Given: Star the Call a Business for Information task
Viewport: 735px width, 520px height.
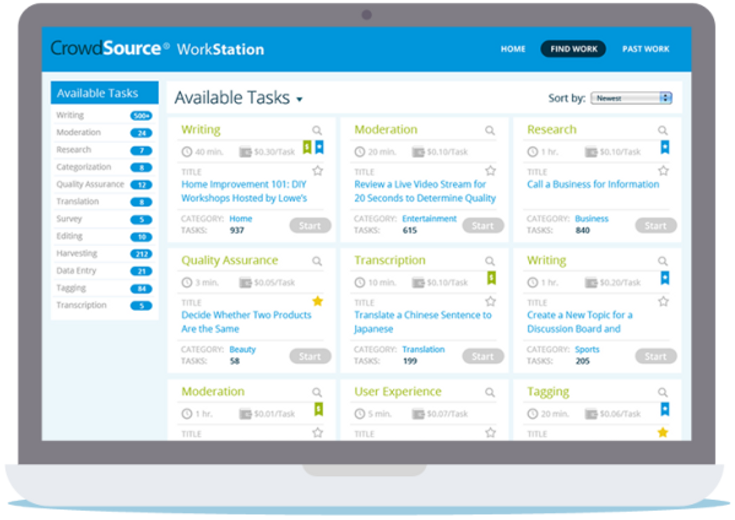Looking at the screenshot, I should point(663,171).
